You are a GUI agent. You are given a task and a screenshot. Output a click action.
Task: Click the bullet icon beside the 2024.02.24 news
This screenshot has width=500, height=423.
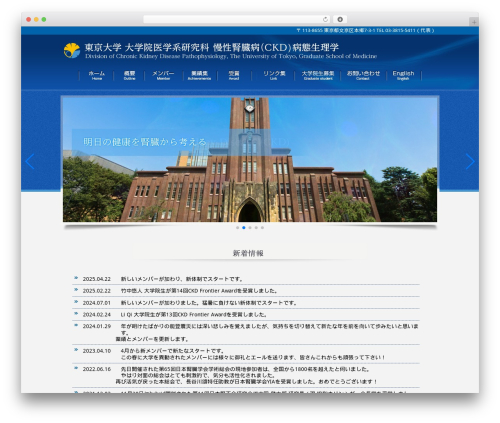(76, 313)
